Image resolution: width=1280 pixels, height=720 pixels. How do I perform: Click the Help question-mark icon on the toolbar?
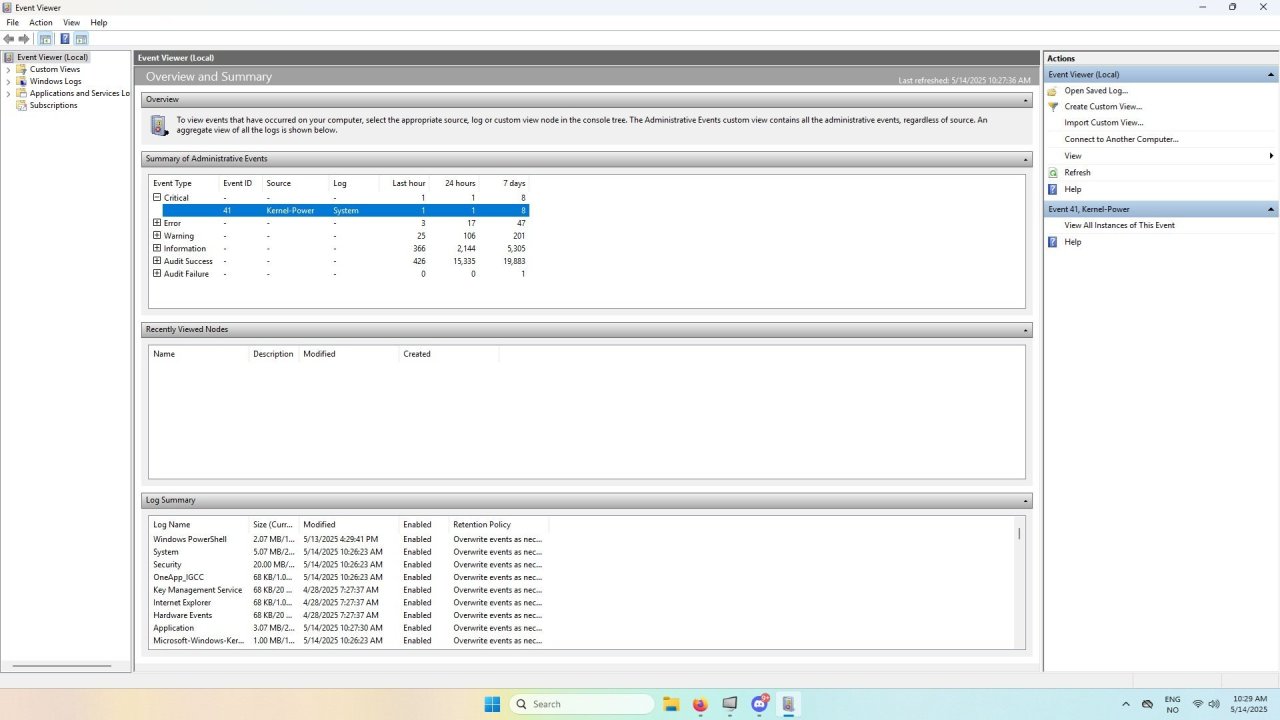coord(64,38)
